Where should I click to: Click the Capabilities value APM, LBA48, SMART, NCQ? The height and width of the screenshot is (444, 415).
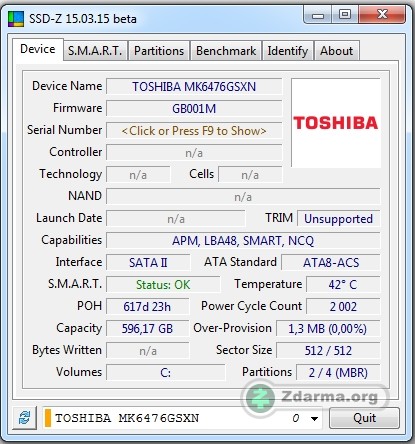click(243, 241)
